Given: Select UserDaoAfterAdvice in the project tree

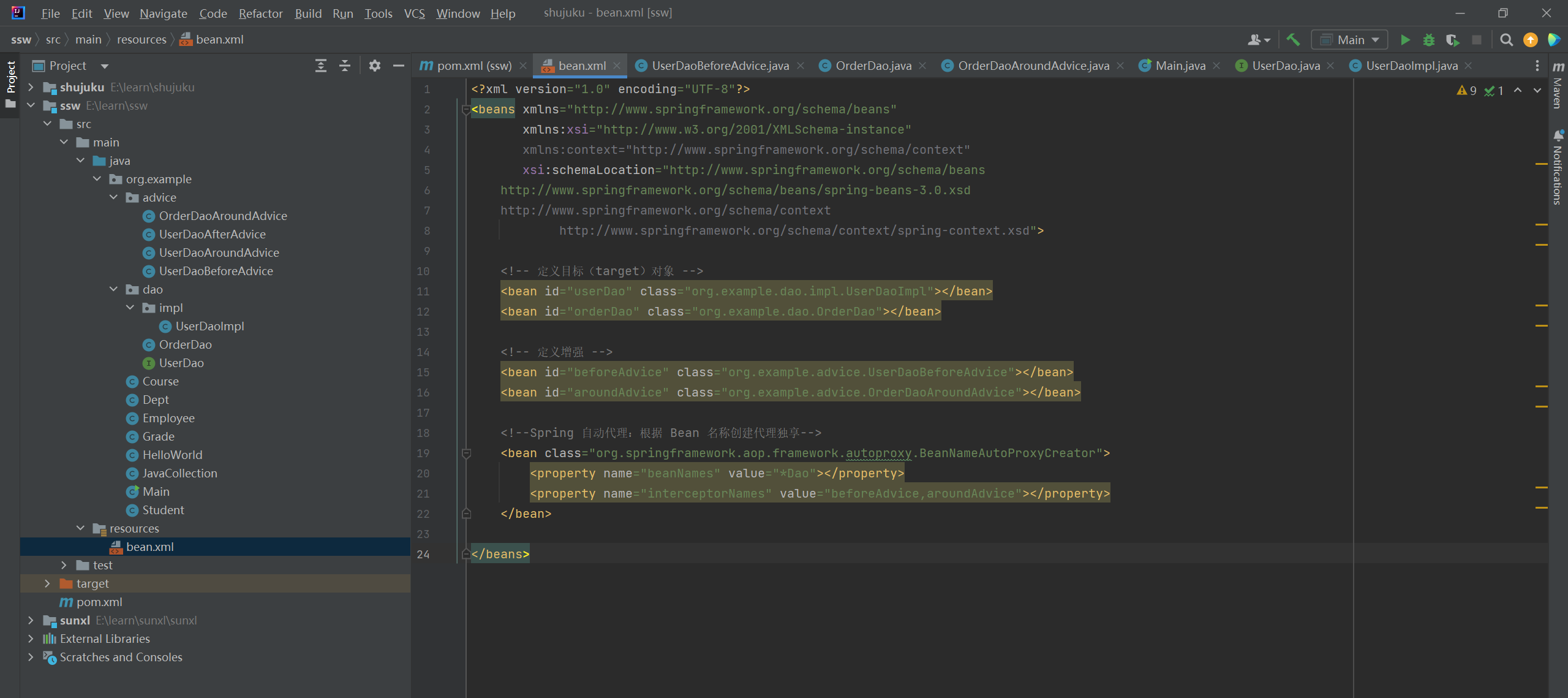Looking at the screenshot, I should click(212, 234).
